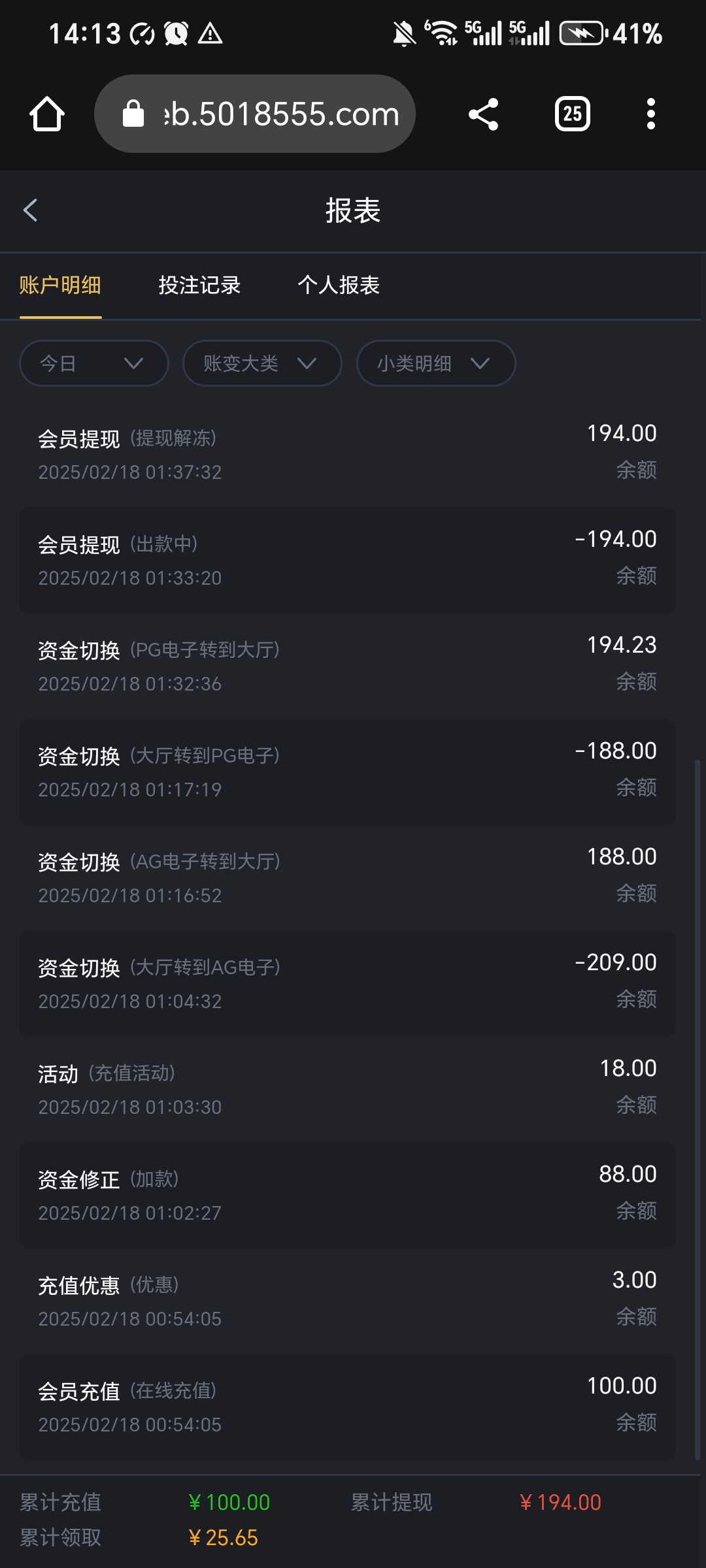Viewport: 706px width, 1568px height.
Task: Expand the 今日 date filter dropdown
Action: point(94,363)
